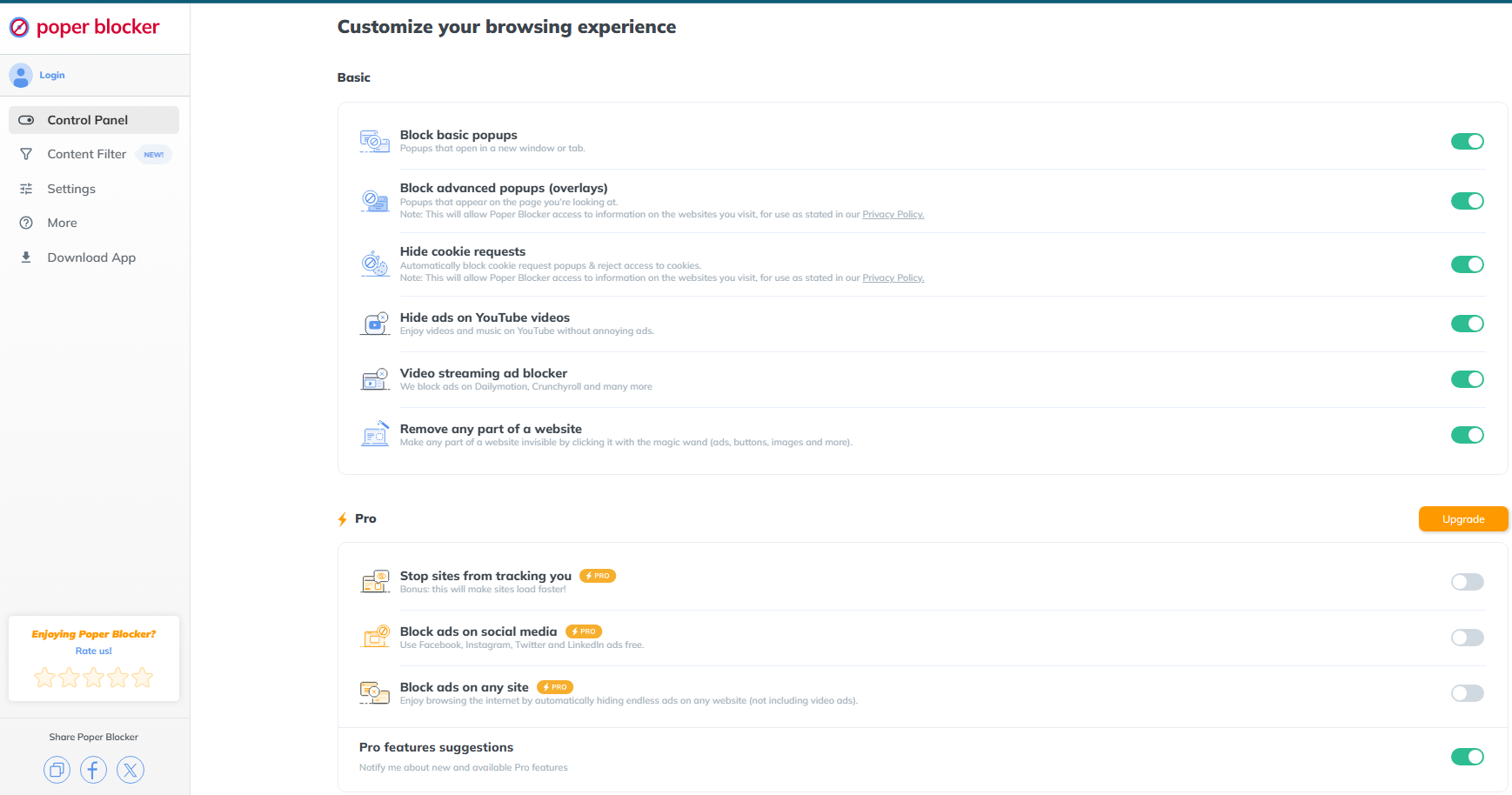
Task: Disable Pro features suggestions notifications
Action: (1468, 757)
